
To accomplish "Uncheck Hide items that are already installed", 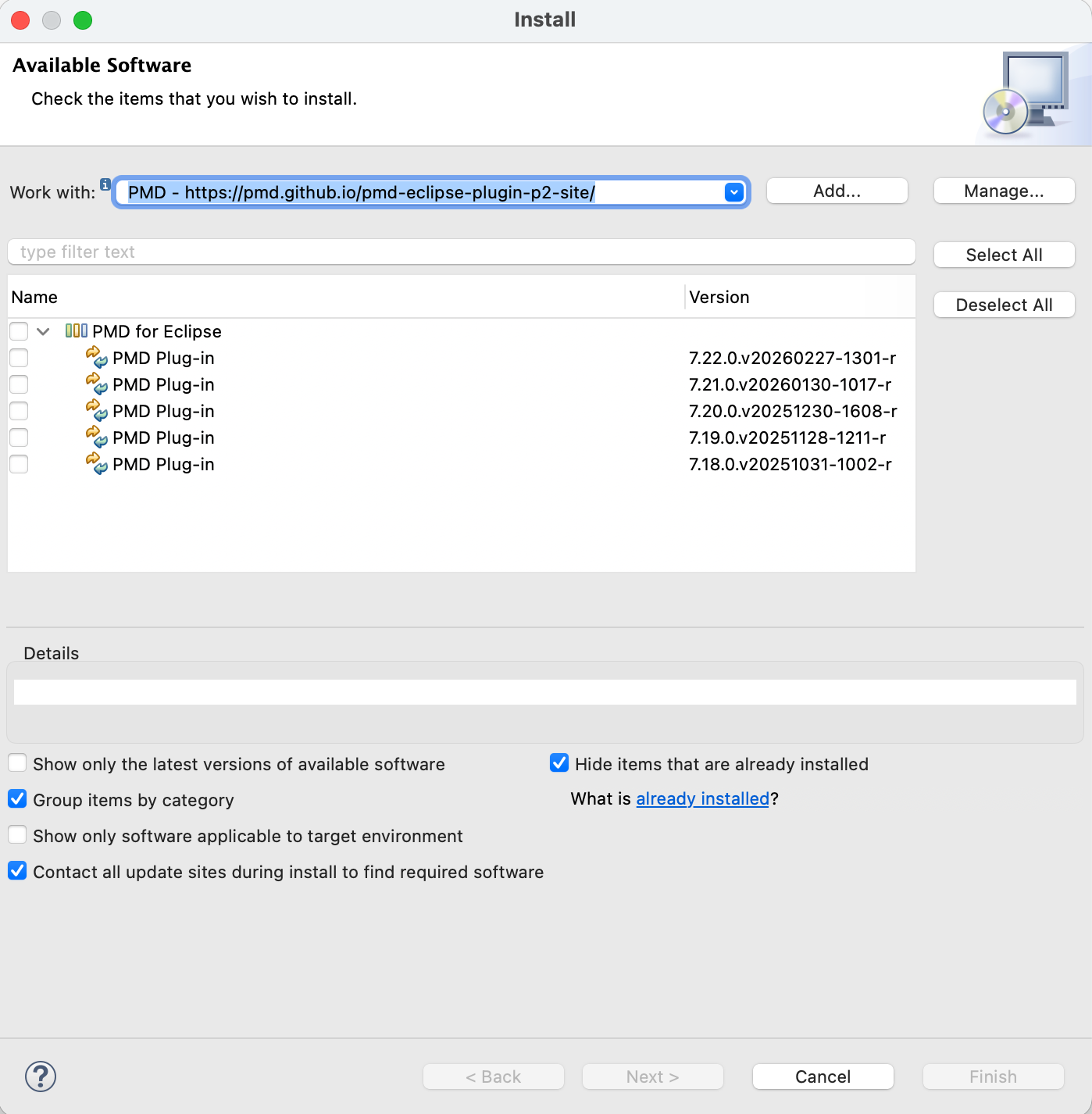I will [559, 763].
